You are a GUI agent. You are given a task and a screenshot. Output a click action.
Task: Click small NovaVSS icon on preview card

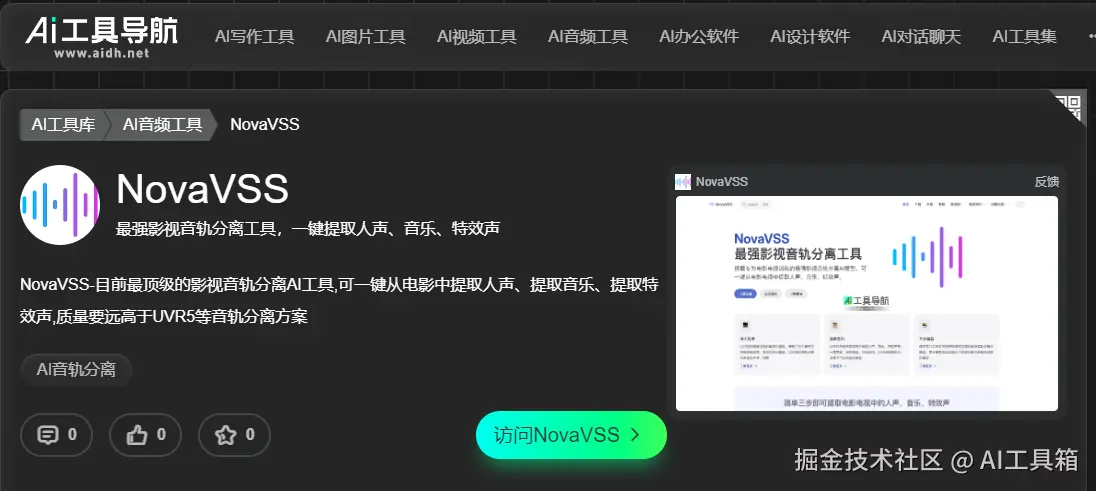point(683,182)
